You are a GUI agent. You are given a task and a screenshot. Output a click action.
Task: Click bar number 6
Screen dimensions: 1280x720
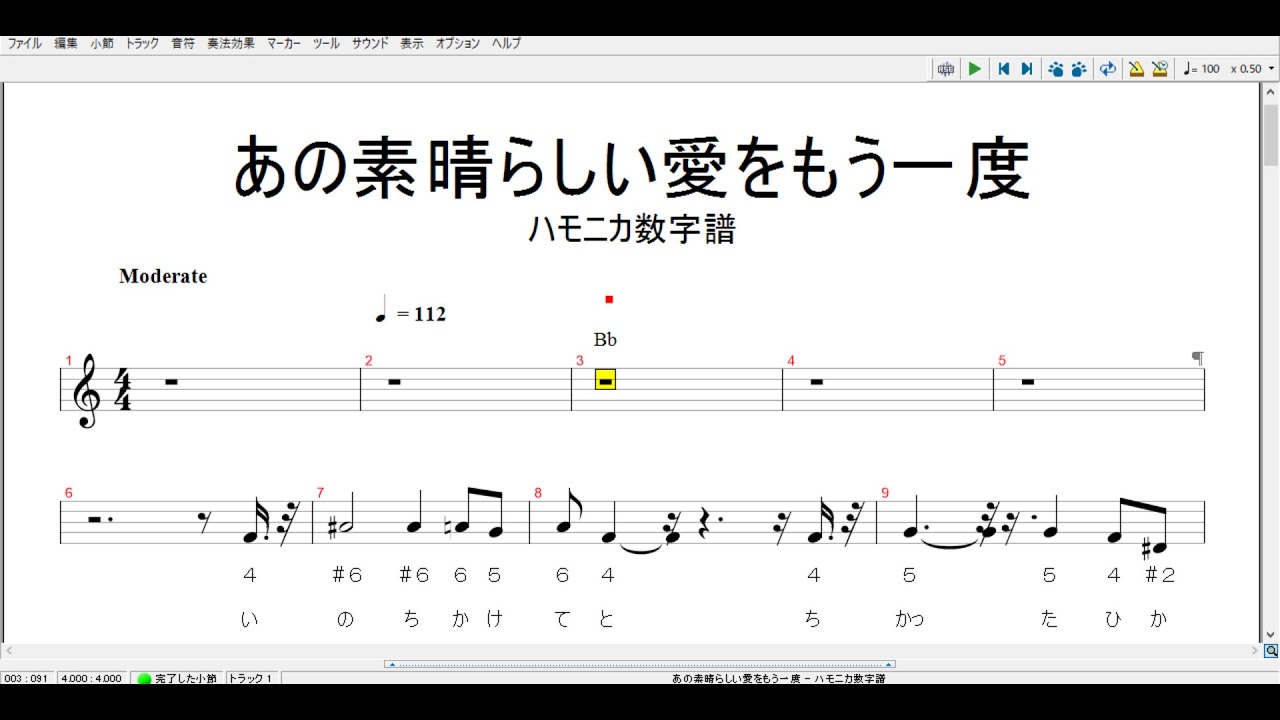69,493
